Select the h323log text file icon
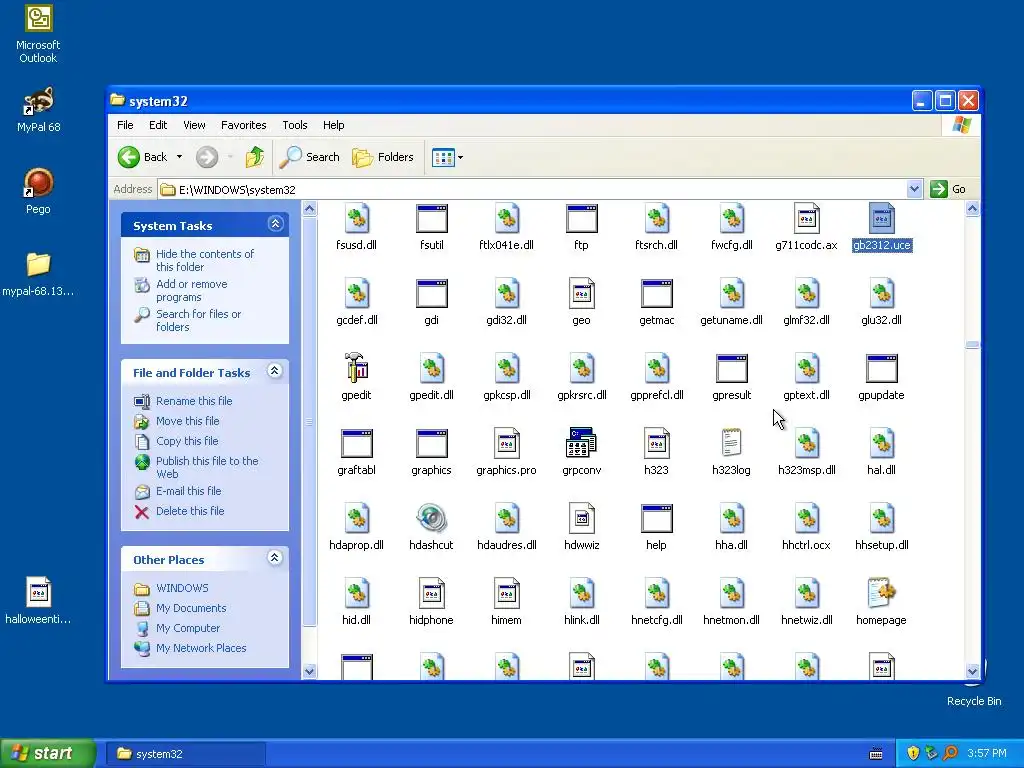The image size is (1024, 768). (x=731, y=443)
